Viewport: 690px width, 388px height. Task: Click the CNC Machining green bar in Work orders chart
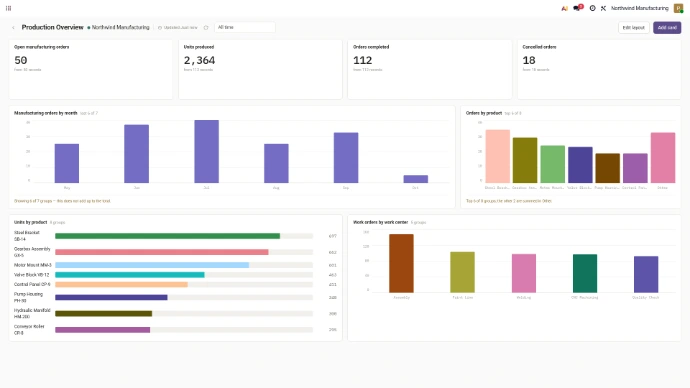point(585,274)
